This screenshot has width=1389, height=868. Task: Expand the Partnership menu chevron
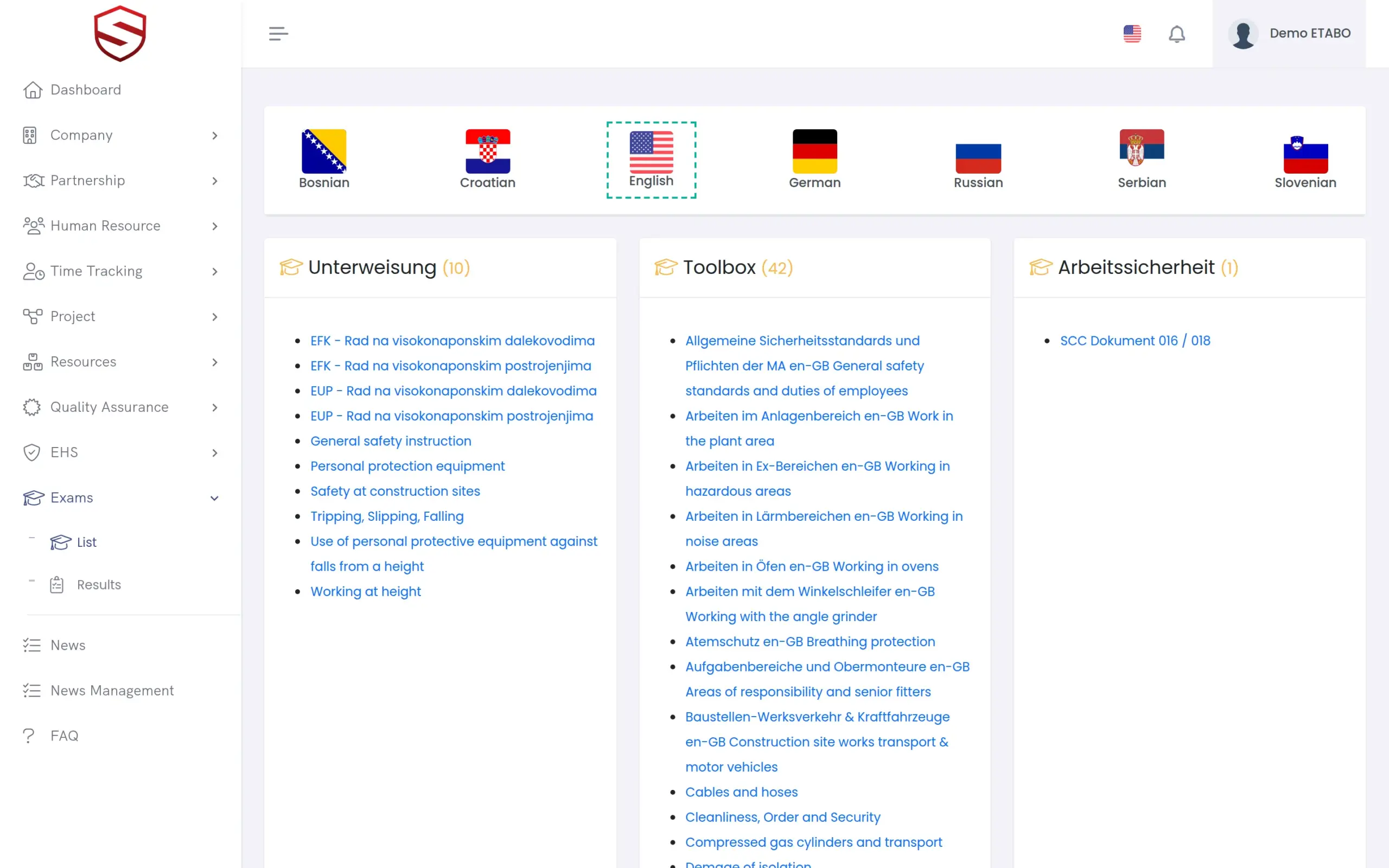(215, 181)
